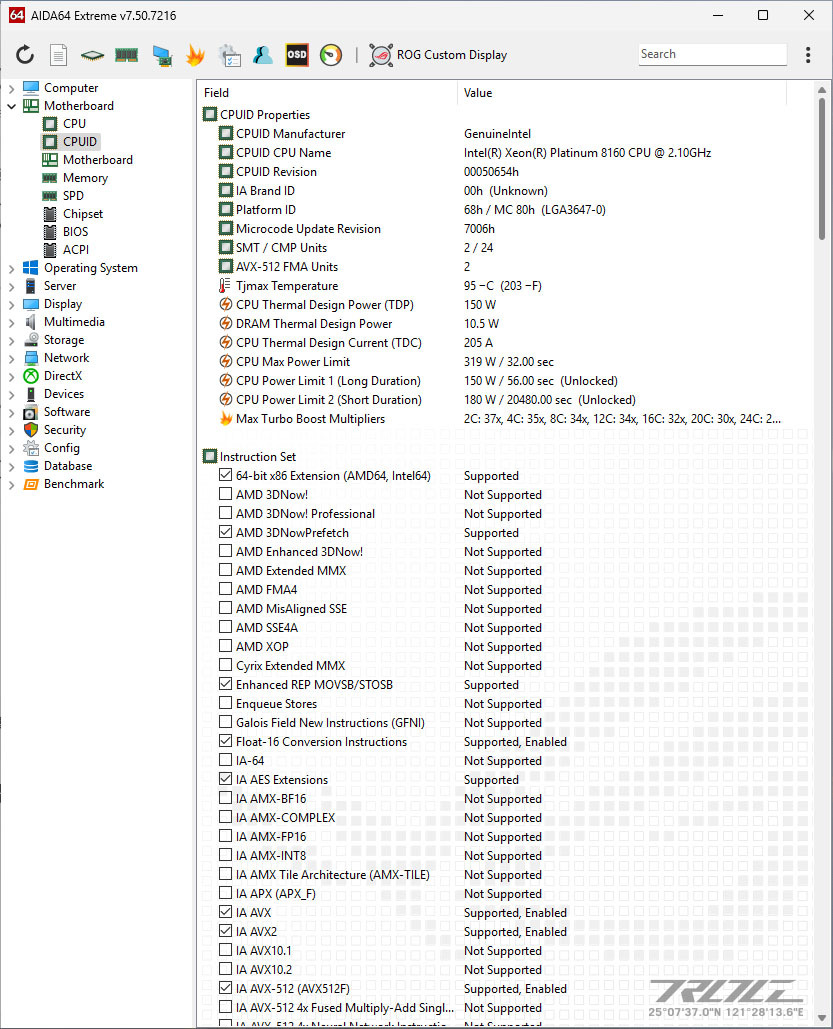
Task: Click the DirectX Xbox icon
Action: click(31, 376)
